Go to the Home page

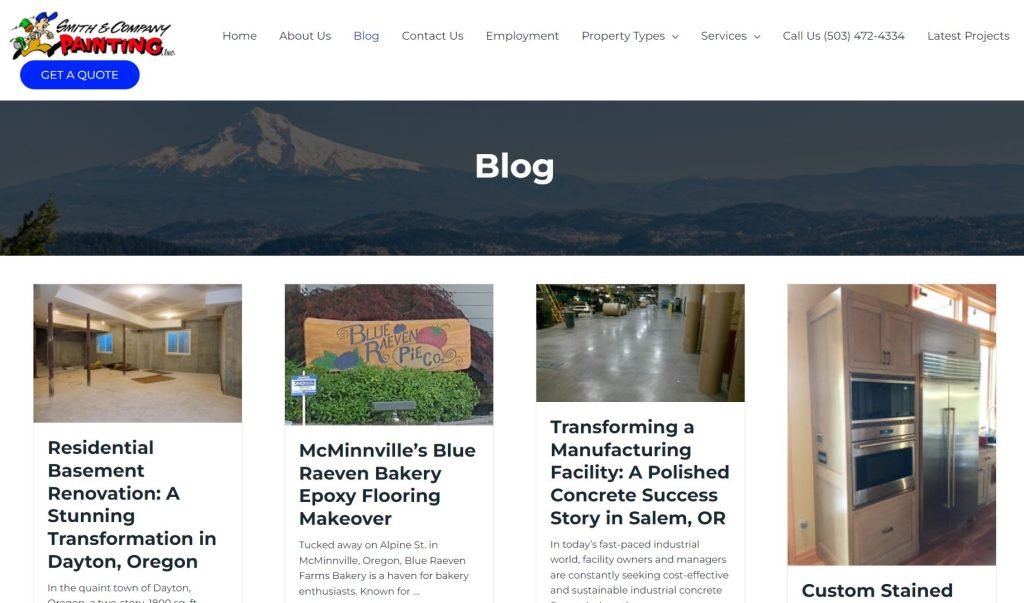click(x=239, y=36)
